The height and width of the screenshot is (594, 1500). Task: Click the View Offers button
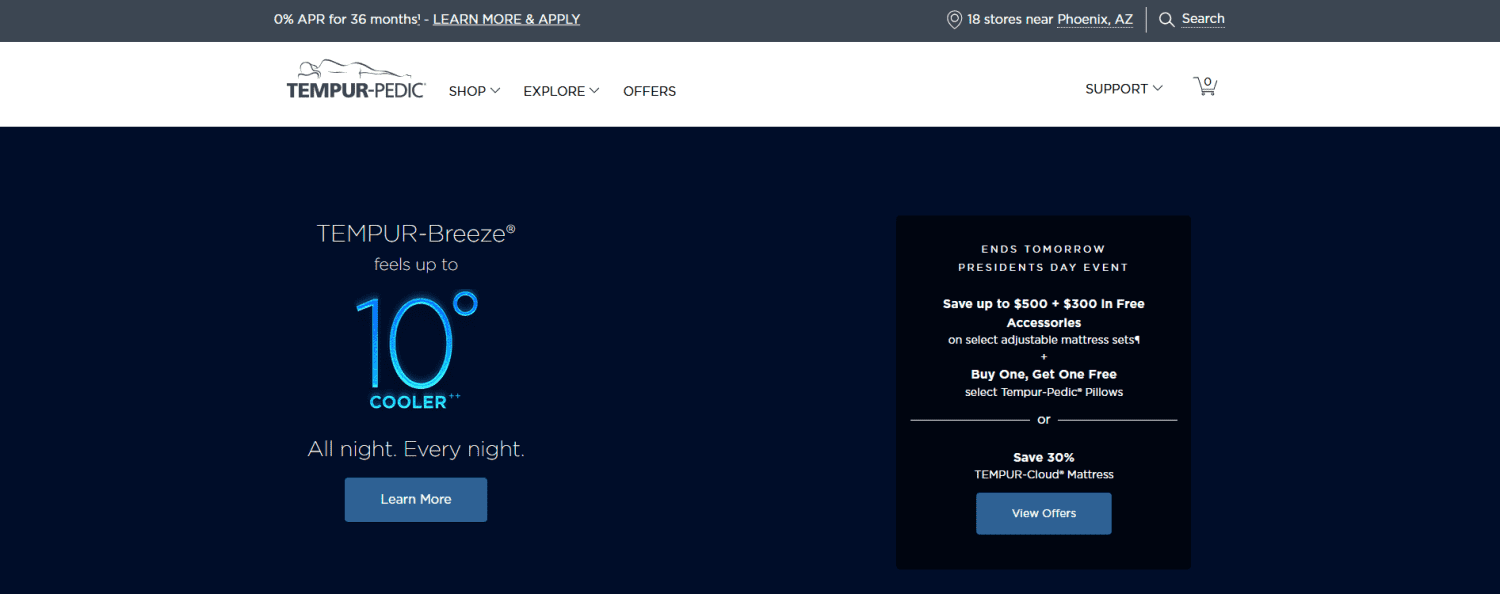tap(1044, 513)
